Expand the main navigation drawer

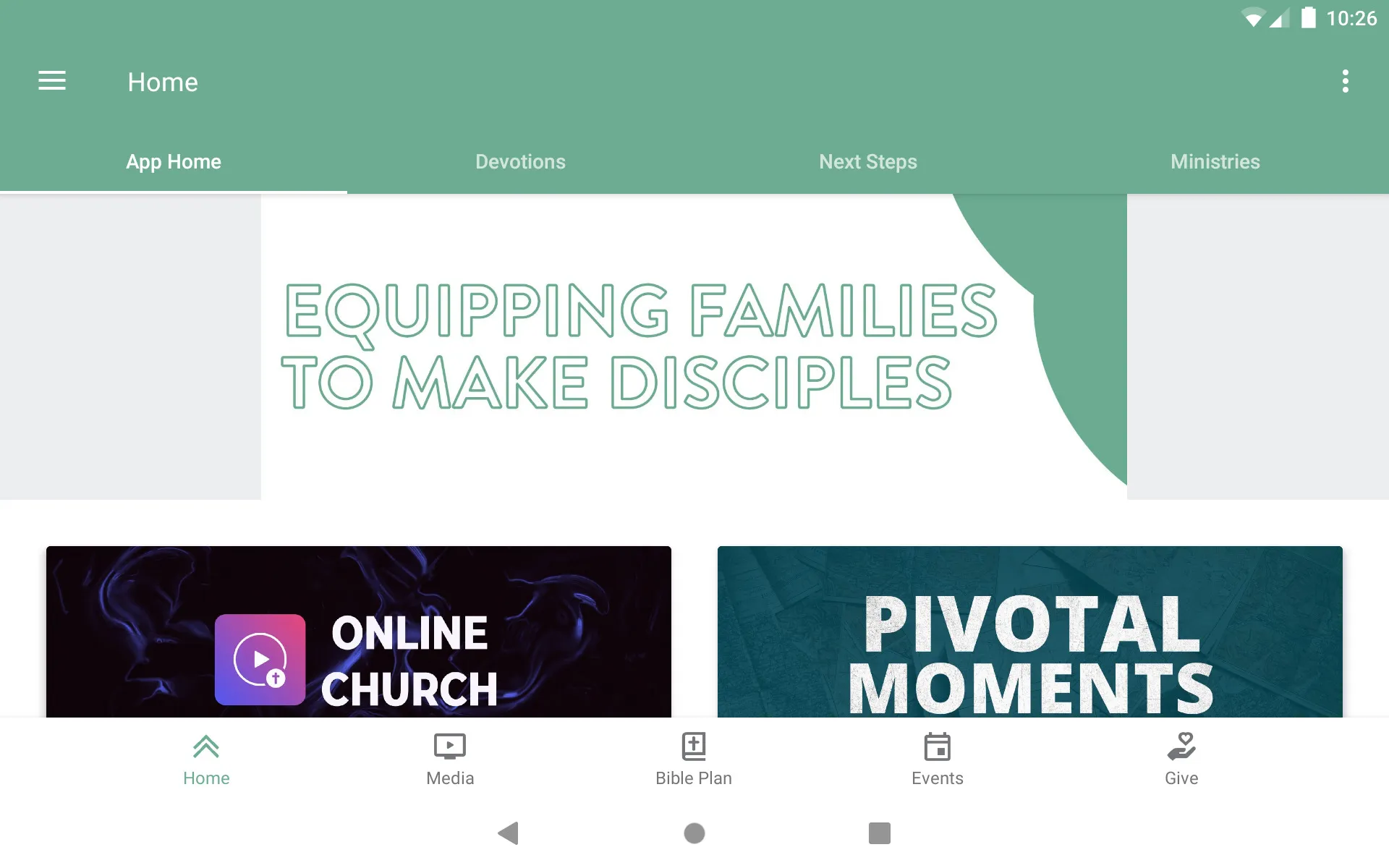[52, 81]
